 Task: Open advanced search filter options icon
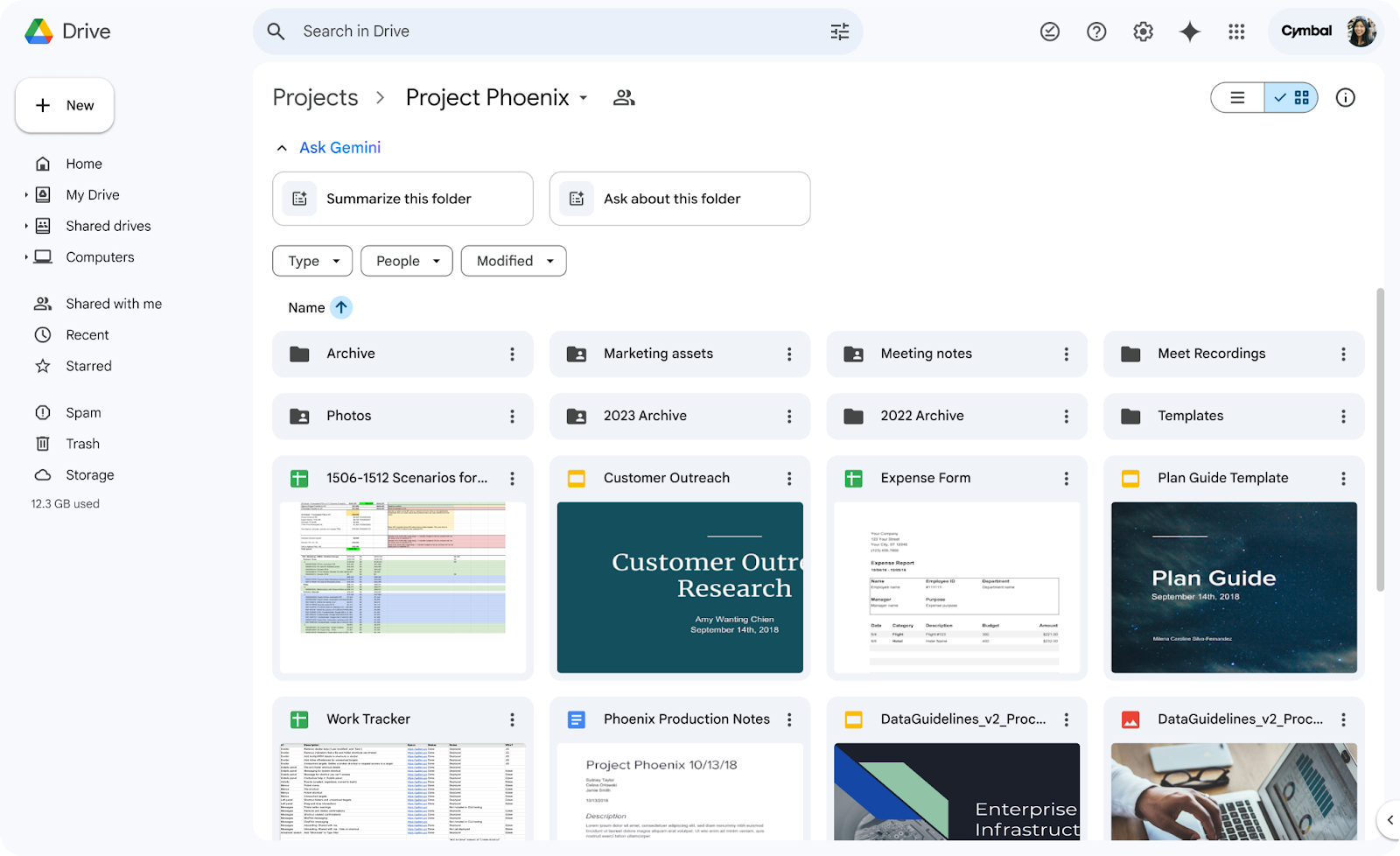tap(839, 32)
